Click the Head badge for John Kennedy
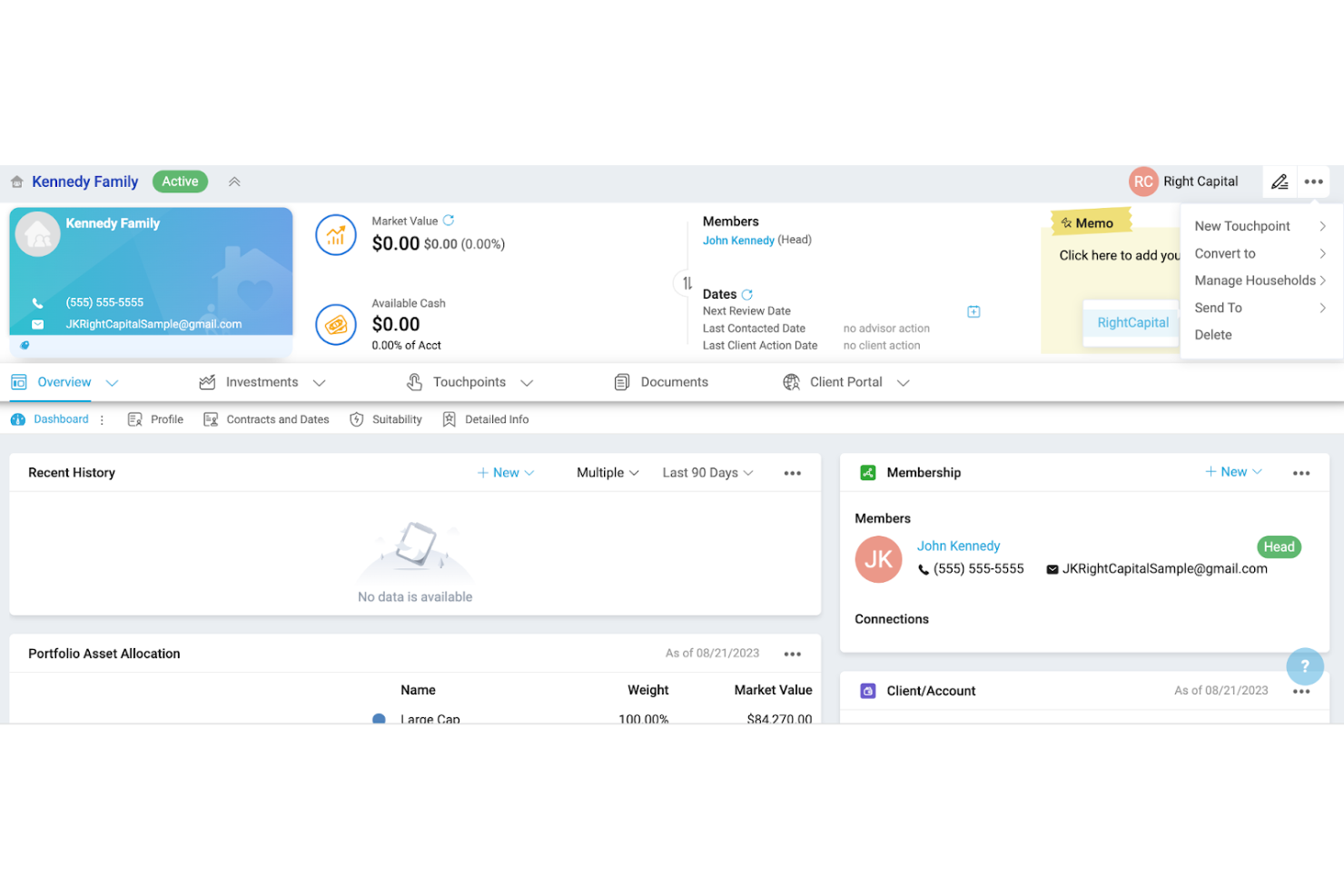1344x896 pixels. [x=1279, y=546]
